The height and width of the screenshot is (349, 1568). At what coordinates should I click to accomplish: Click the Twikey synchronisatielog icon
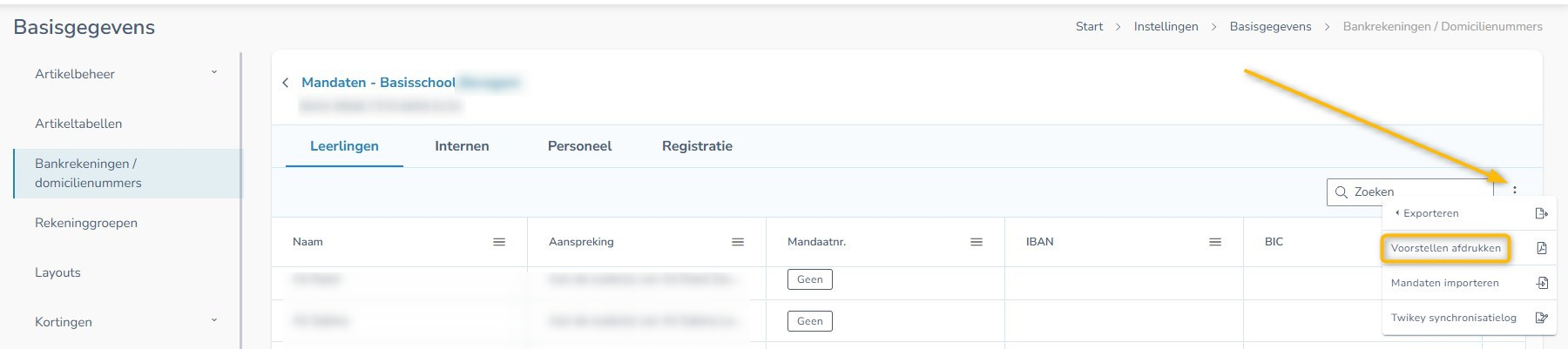1541,318
